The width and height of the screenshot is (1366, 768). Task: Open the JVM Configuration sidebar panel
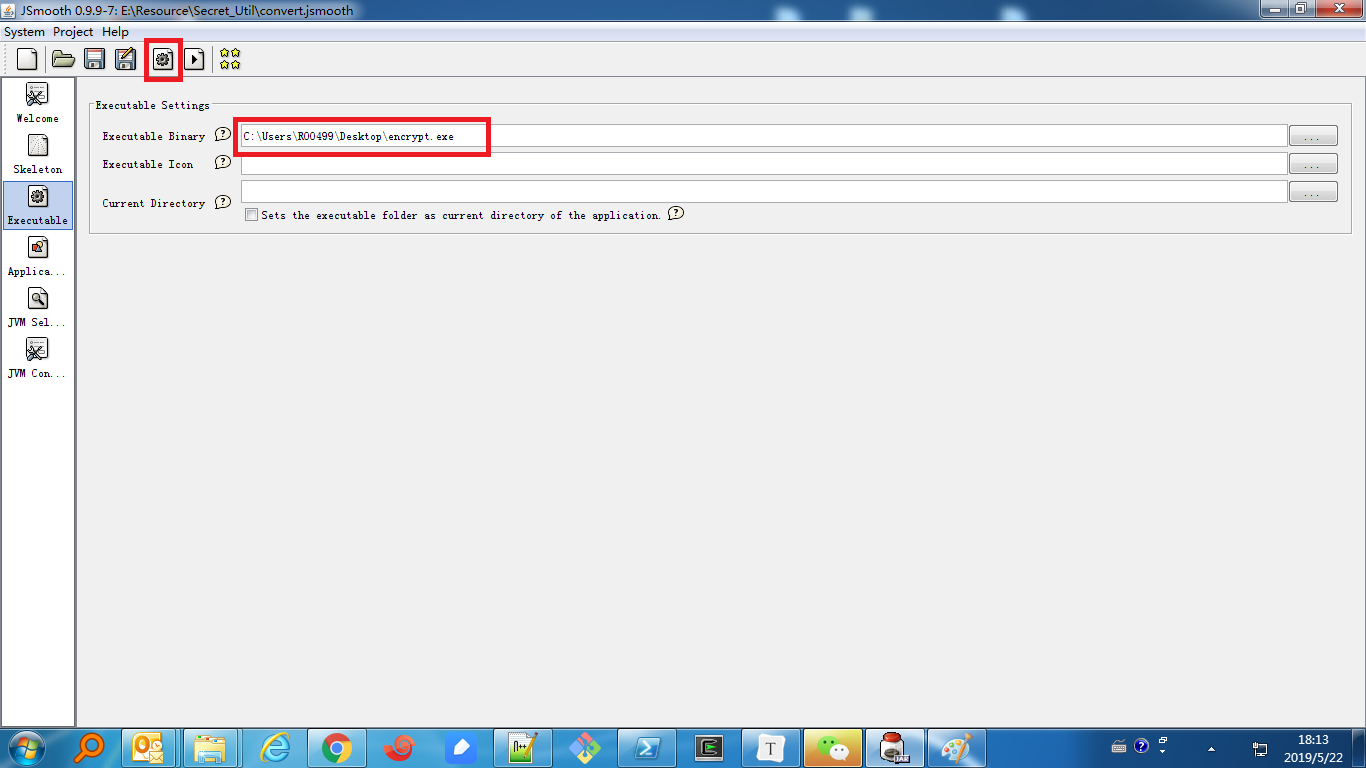[x=37, y=358]
